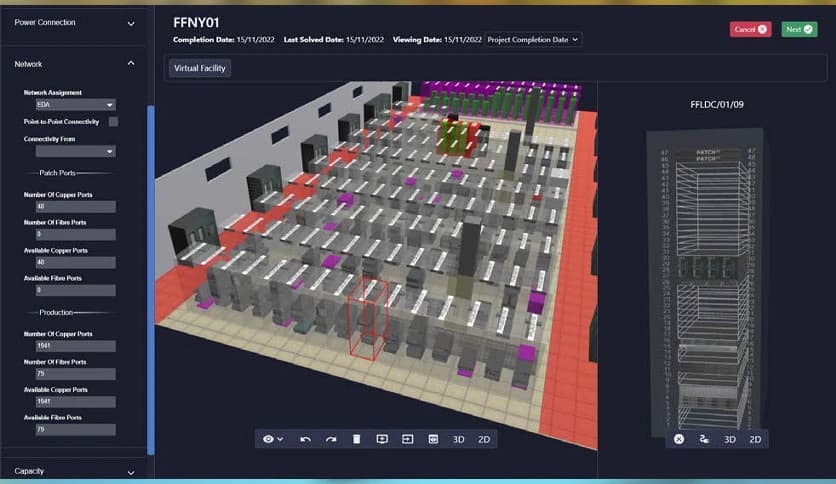The height and width of the screenshot is (484, 836).
Task: Click the FFLDC/01/09 rack preview
Action: 706,281
